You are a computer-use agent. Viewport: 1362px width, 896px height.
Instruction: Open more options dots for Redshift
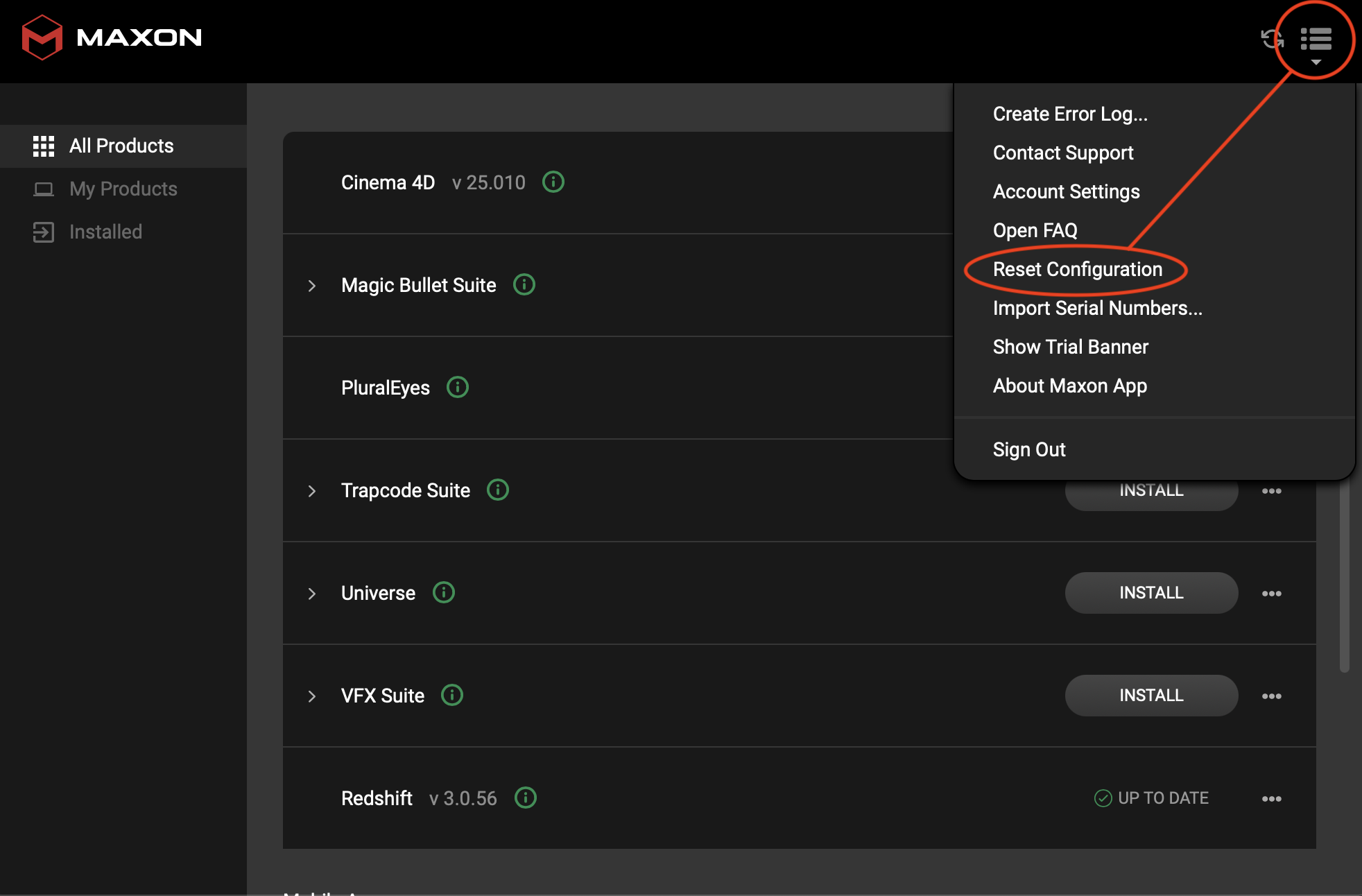pyautogui.click(x=1272, y=799)
